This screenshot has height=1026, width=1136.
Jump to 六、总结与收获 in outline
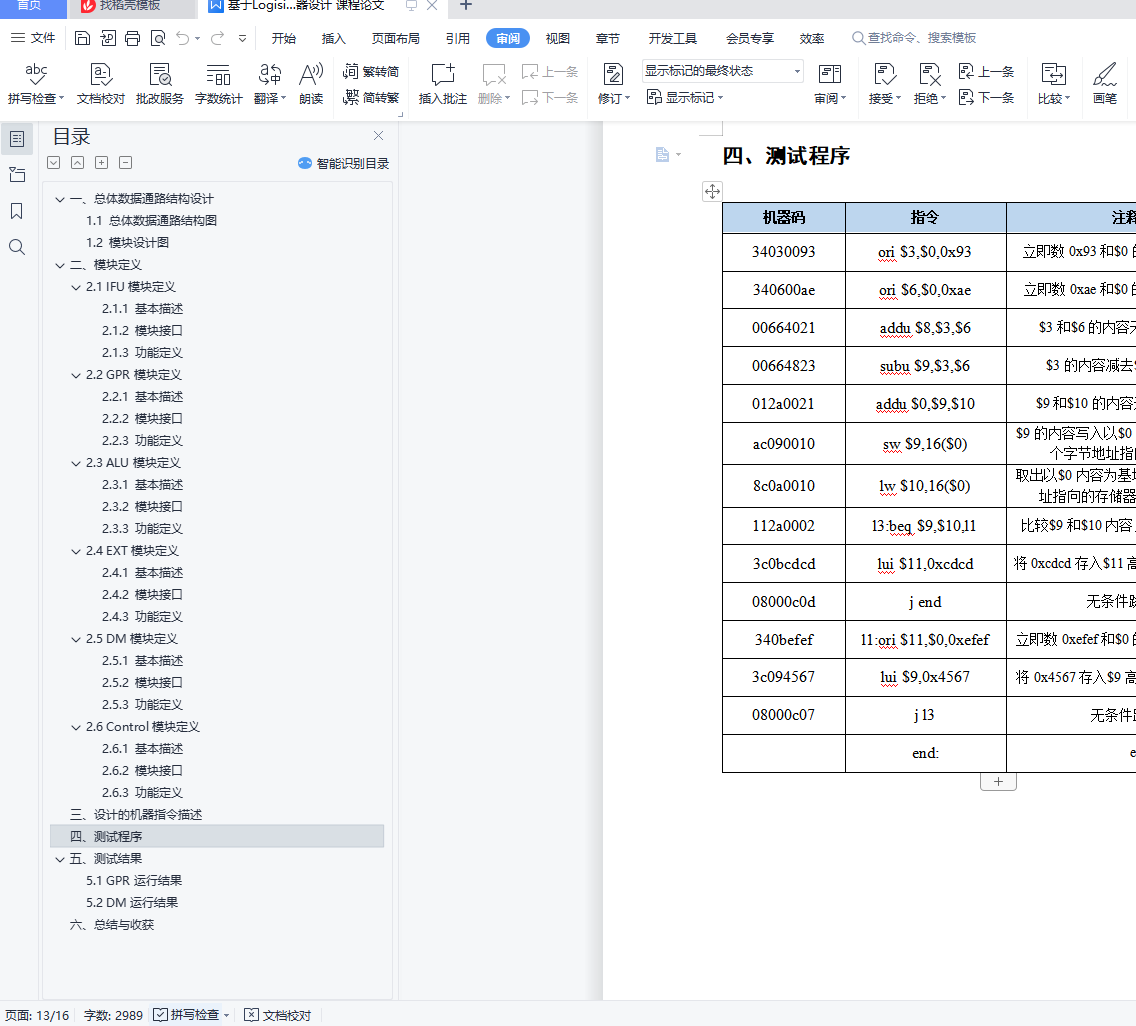coord(112,925)
